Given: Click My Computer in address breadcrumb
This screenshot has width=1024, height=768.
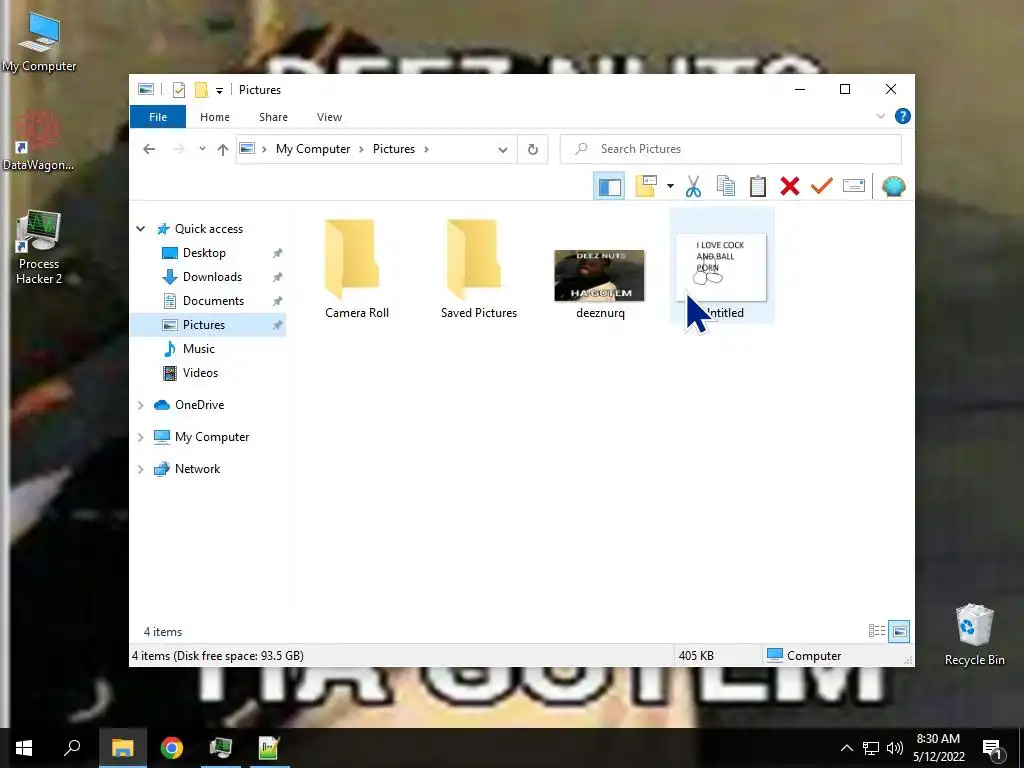Looking at the screenshot, I should (x=313, y=149).
